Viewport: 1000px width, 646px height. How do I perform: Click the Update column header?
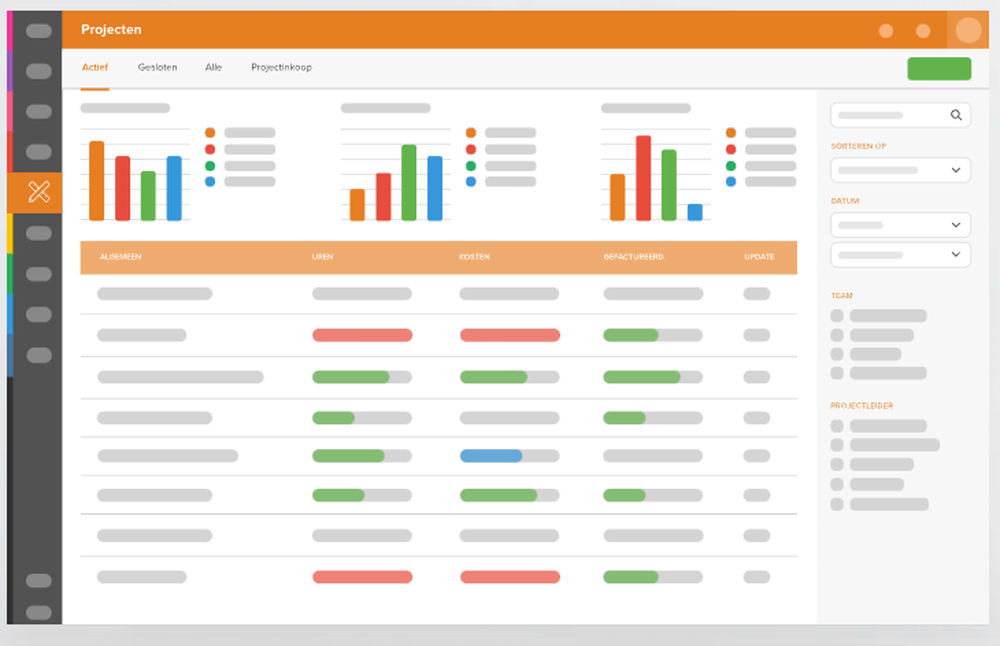tap(759, 257)
